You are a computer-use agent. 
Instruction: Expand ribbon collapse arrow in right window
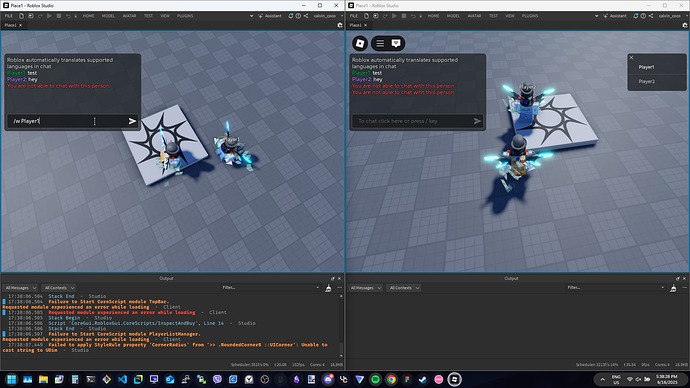pyautogui.click(x=596, y=16)
